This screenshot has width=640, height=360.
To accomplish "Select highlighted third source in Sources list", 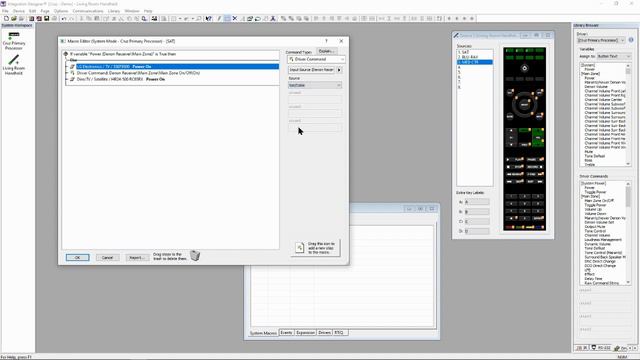I will click(x=475, y=62).
